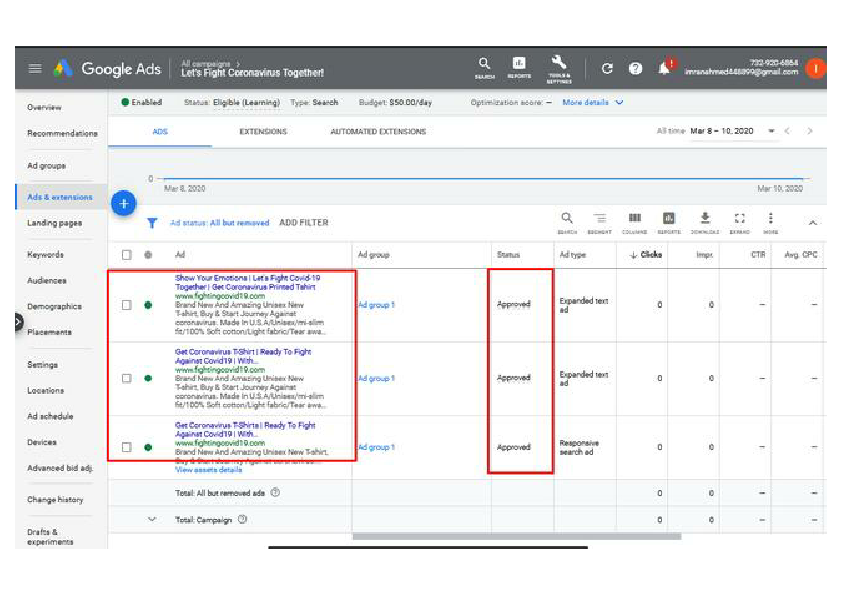Screen dimensions: 842x595
Task: Check the second Expanded text ad row
Action: 126,378
